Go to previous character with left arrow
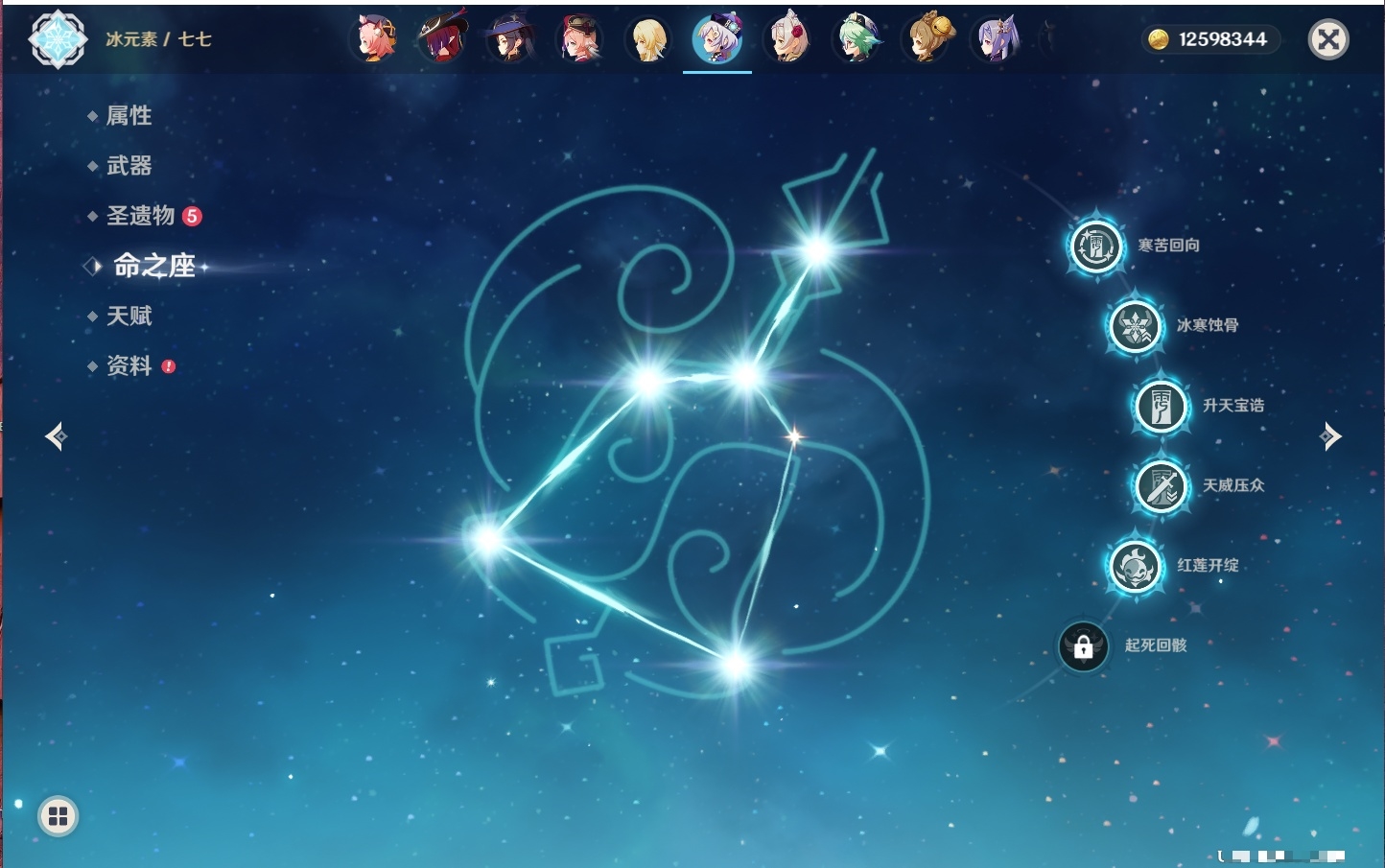The width and height of the screenshot is (1385, 868). [x=56, y=436]
